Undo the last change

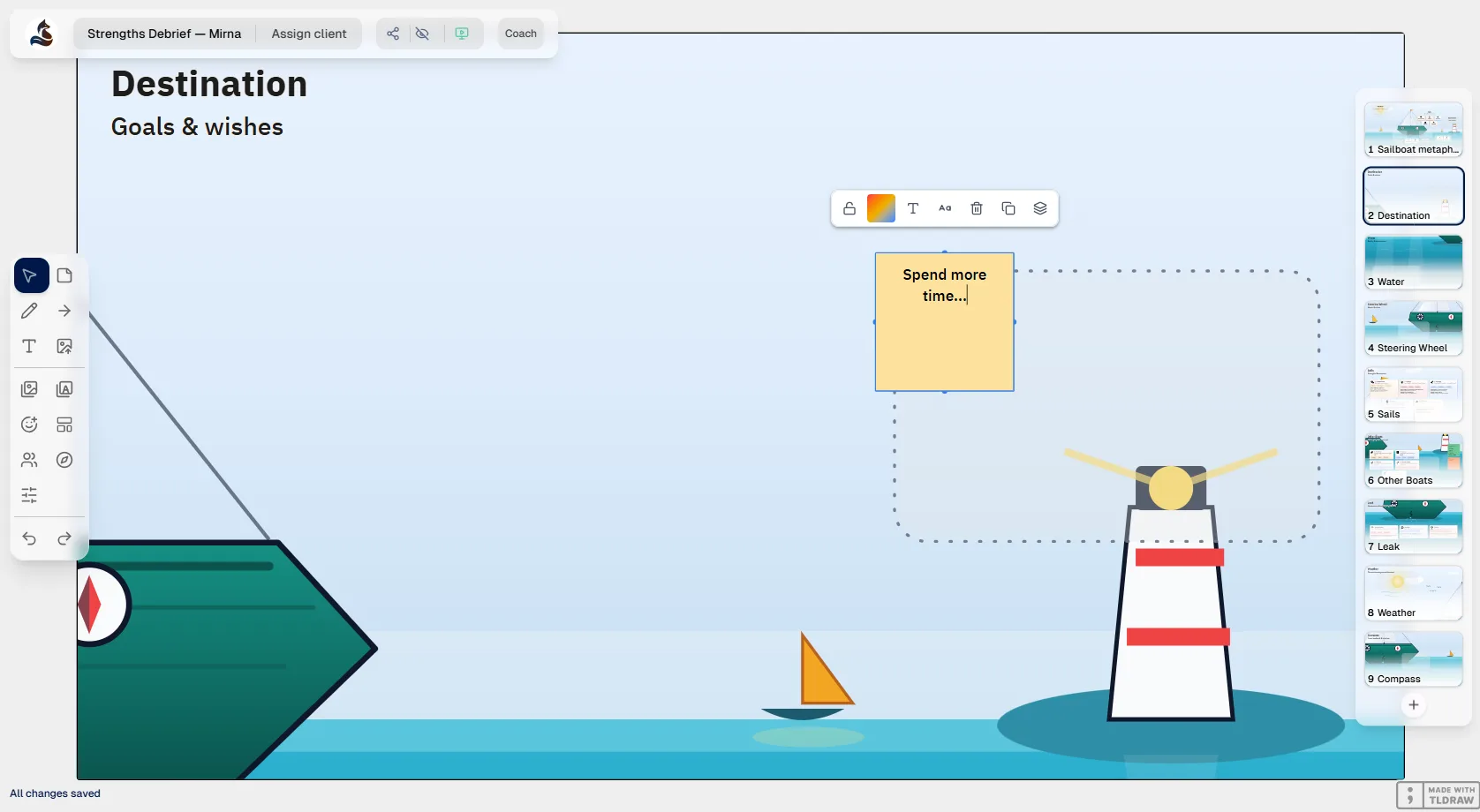tap(29, 538)
